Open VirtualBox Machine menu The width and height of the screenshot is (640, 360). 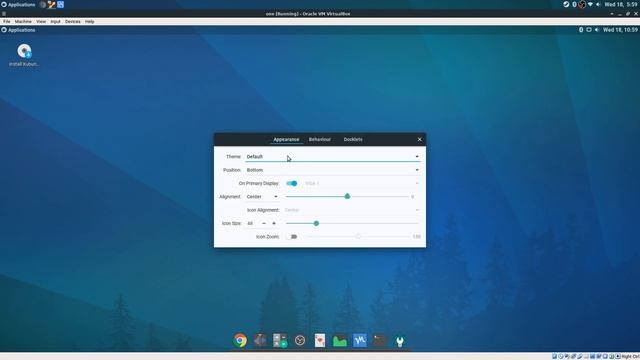click(x=23, y=22)
